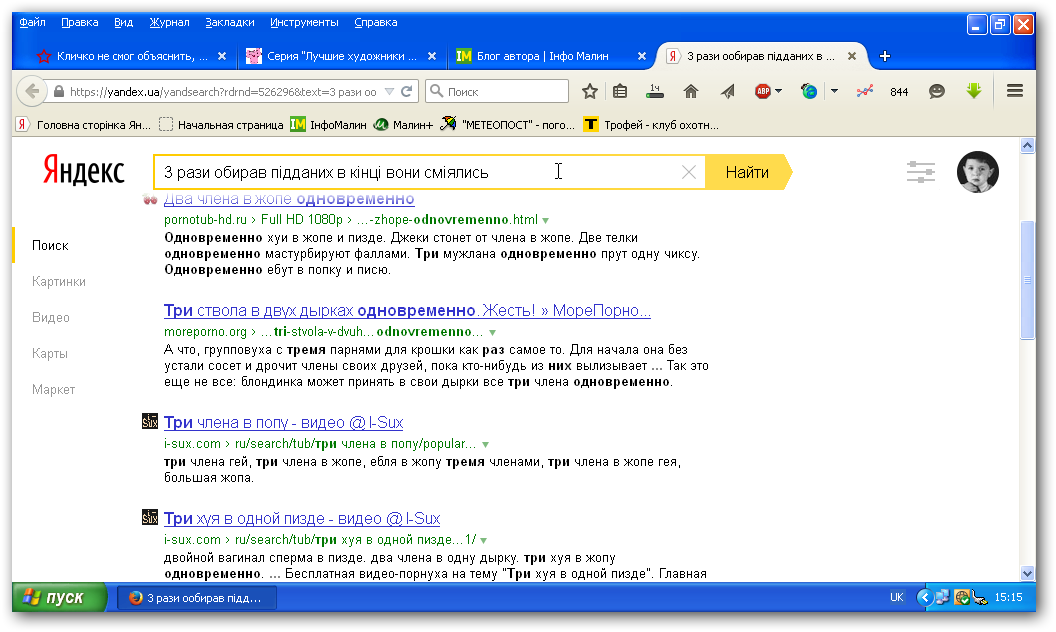Open the "МЕТЕОПОСТ" weather bookmark

tap(507, 125)
